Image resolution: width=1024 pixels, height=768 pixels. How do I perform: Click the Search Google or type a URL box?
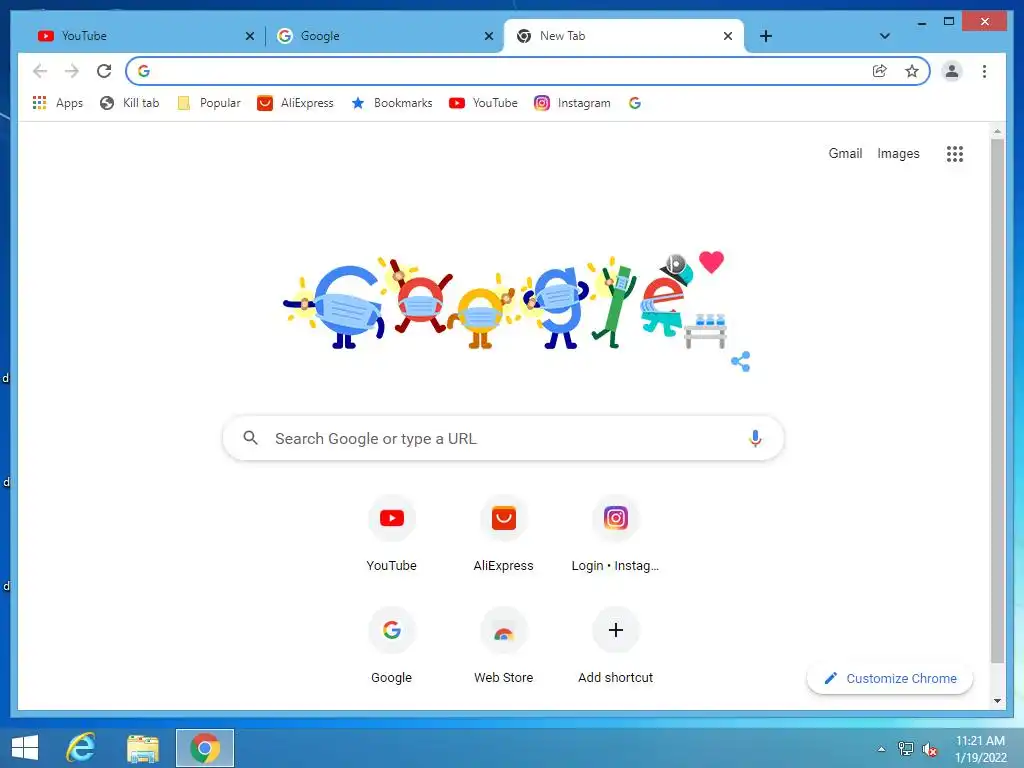coord(503,438)
